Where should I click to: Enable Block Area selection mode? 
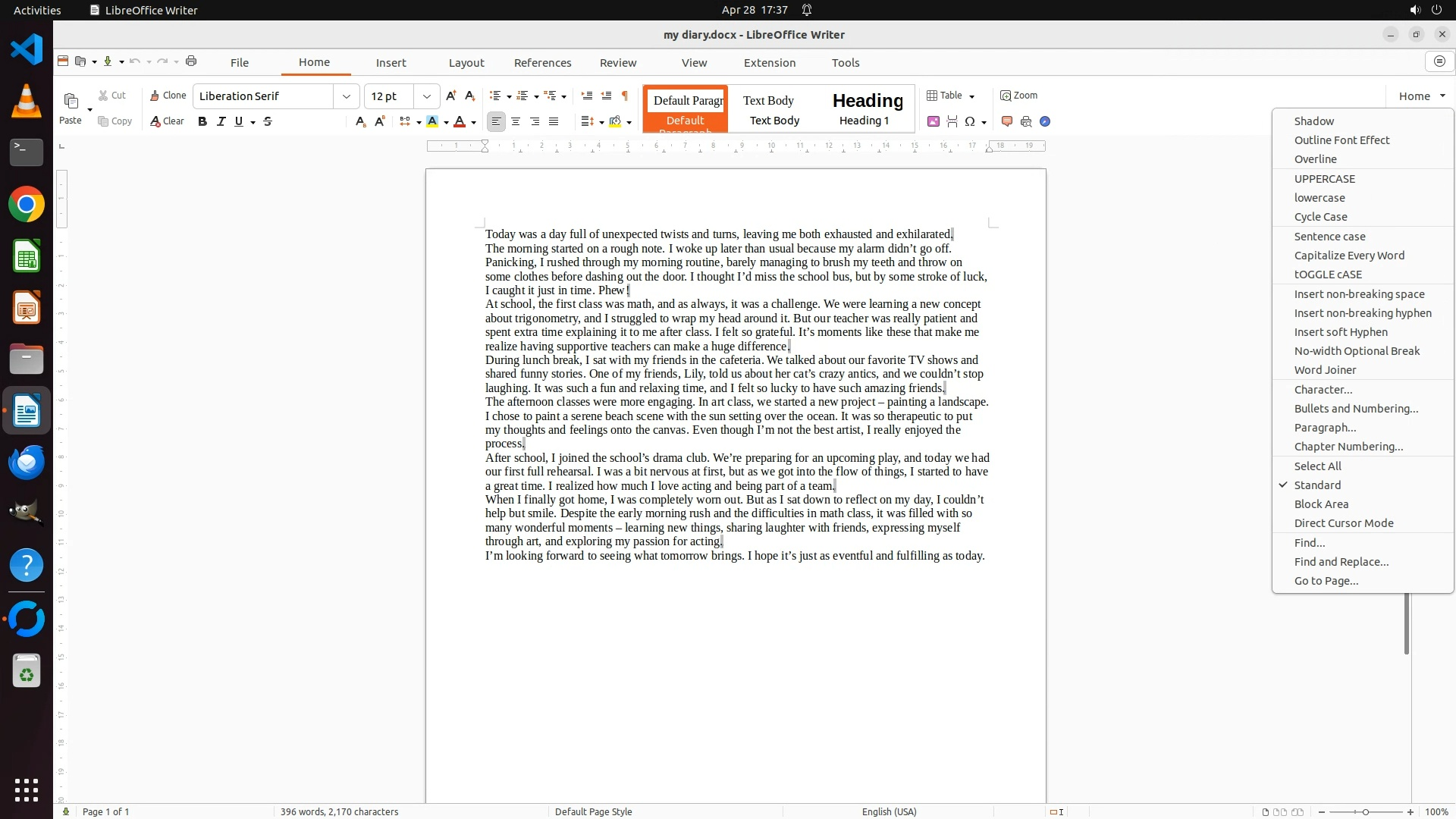pyautogui.click(x=1321, y=504)
